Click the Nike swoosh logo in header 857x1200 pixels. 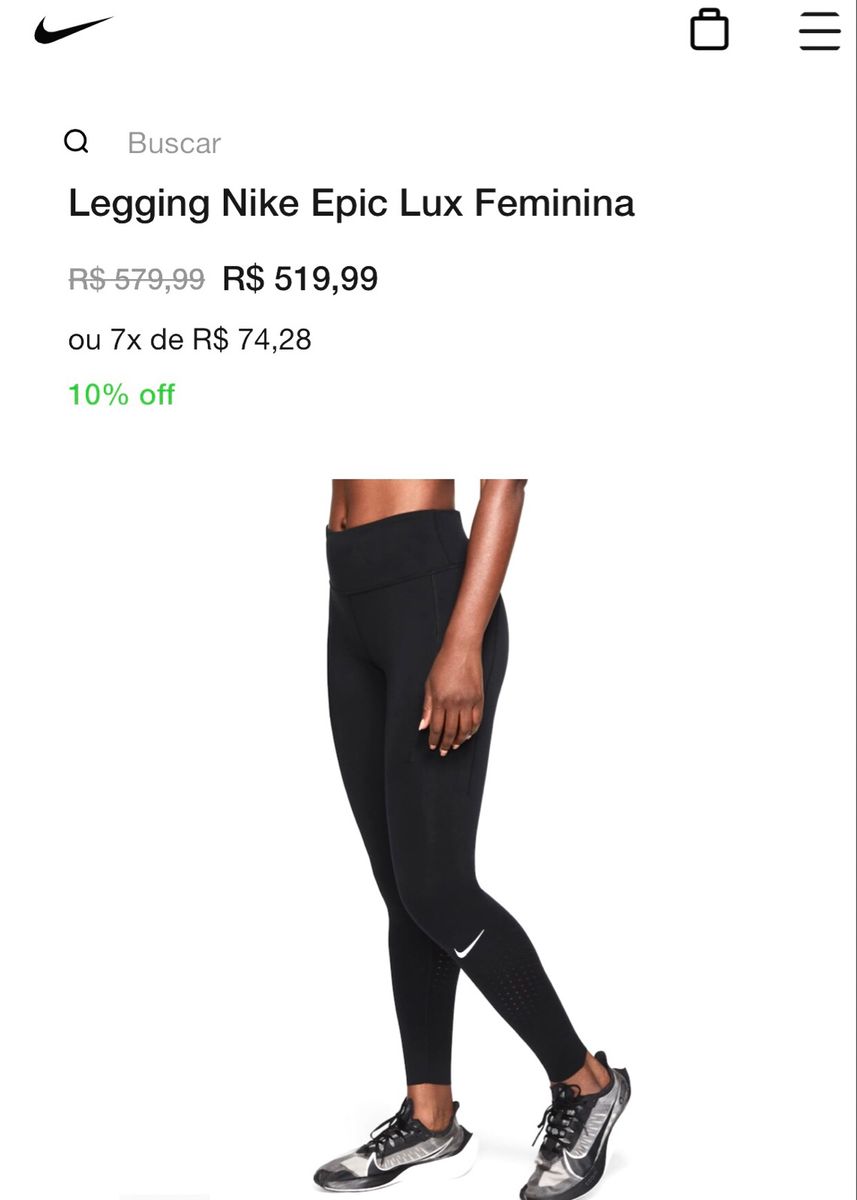73,29
